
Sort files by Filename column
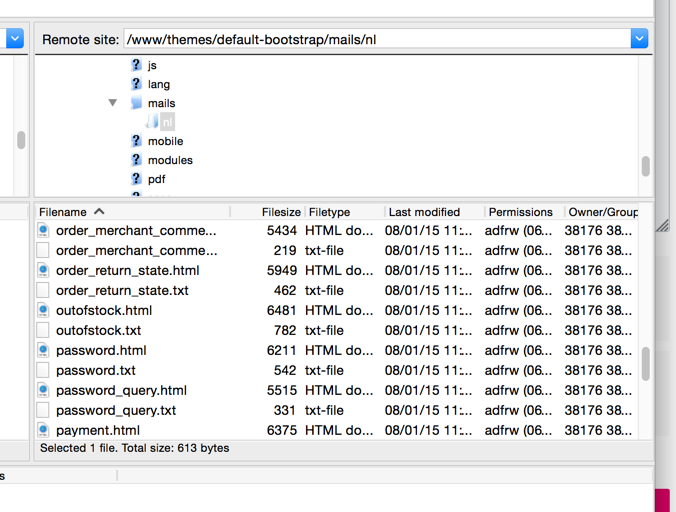coord(63,212)
